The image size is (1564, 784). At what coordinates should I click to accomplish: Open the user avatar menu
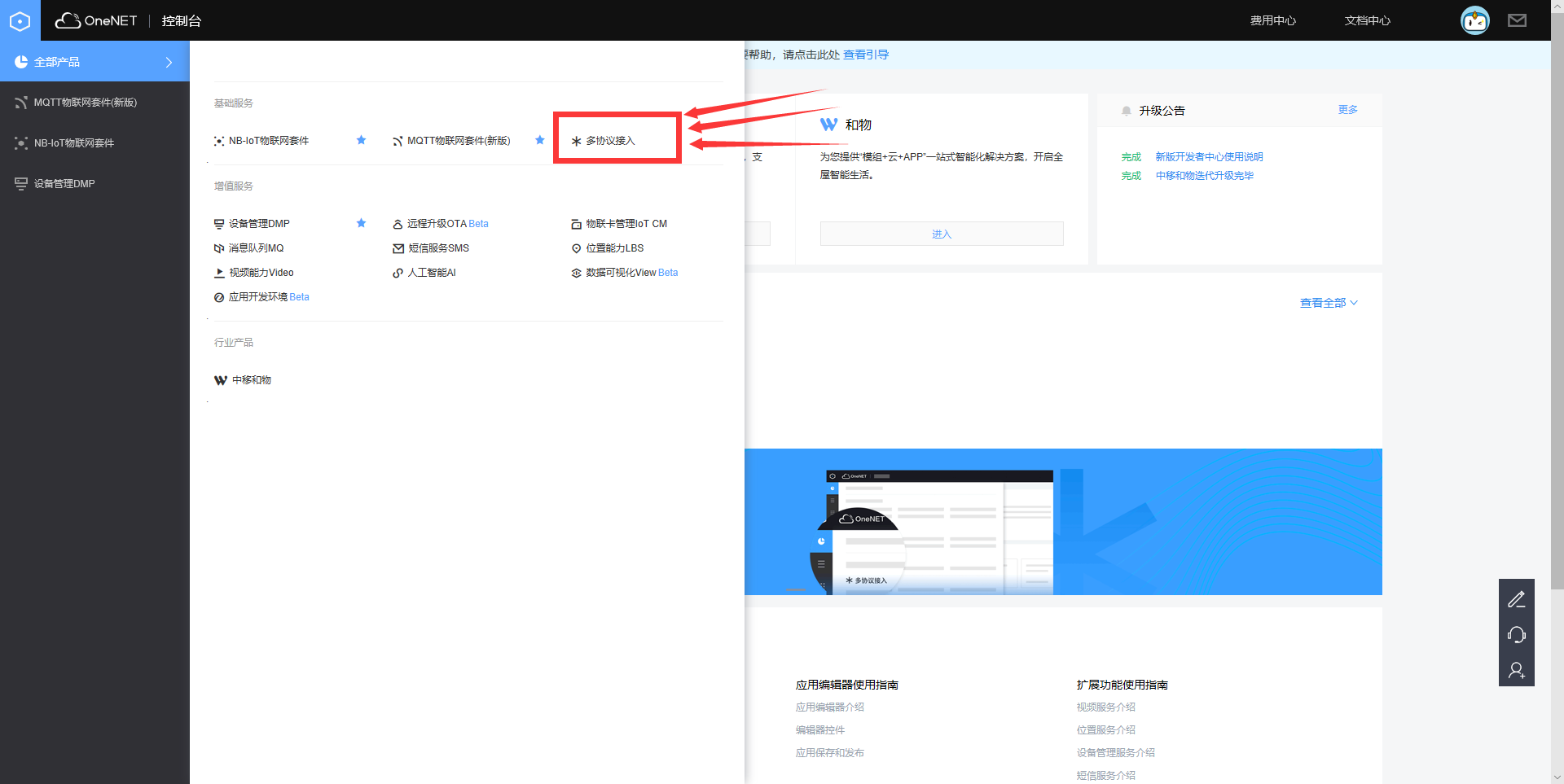(x=1474, y=20)
